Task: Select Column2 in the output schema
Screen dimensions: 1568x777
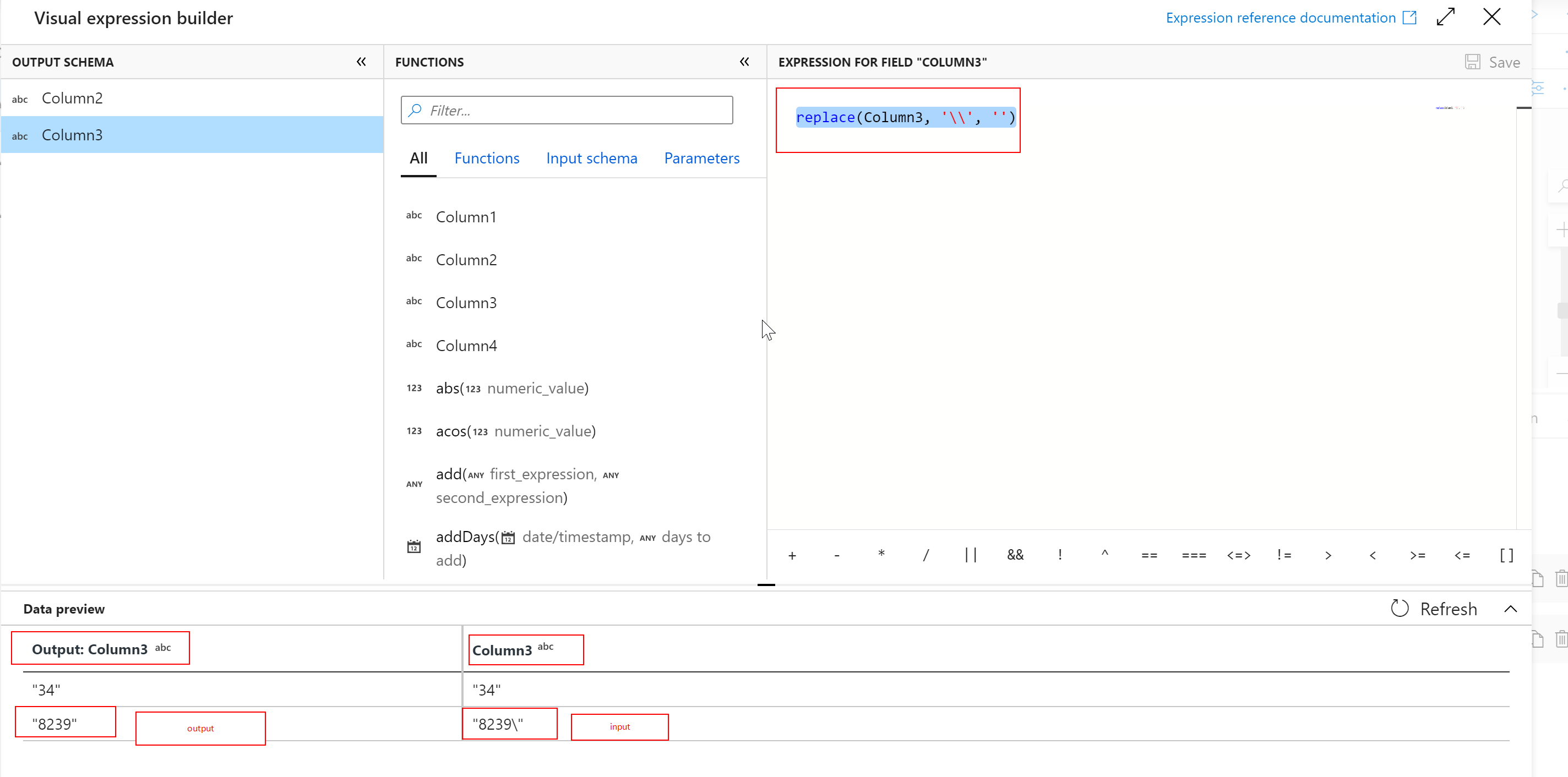Action: (192, 98)
